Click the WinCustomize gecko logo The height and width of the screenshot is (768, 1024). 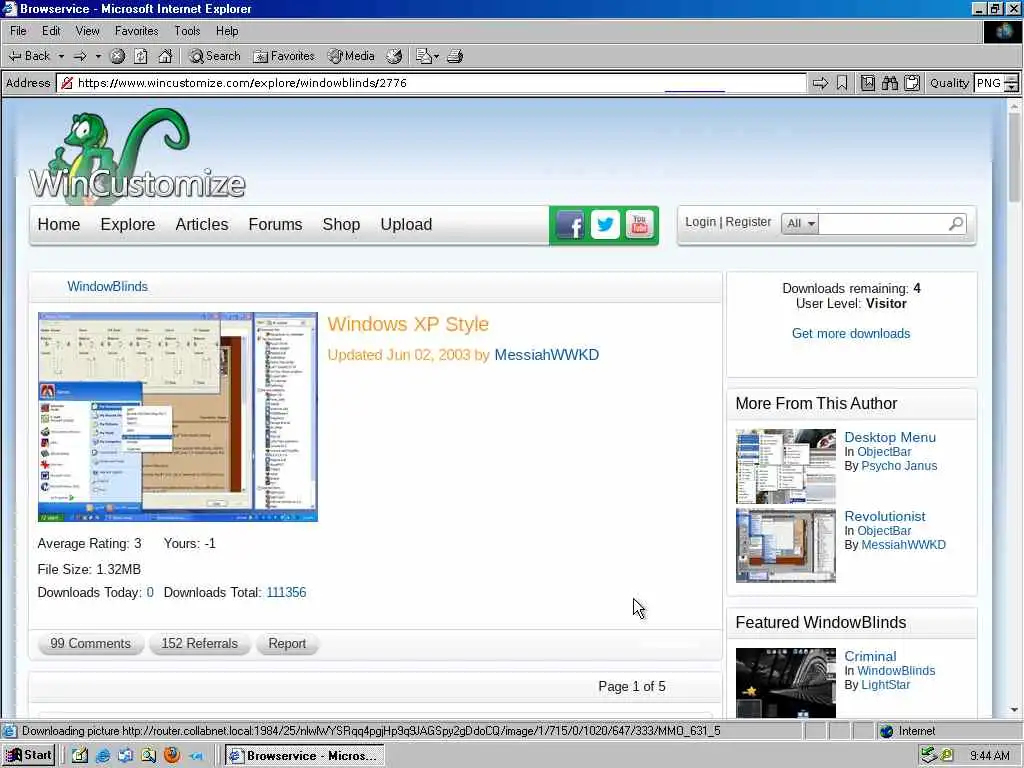click(x=137, y=155)
